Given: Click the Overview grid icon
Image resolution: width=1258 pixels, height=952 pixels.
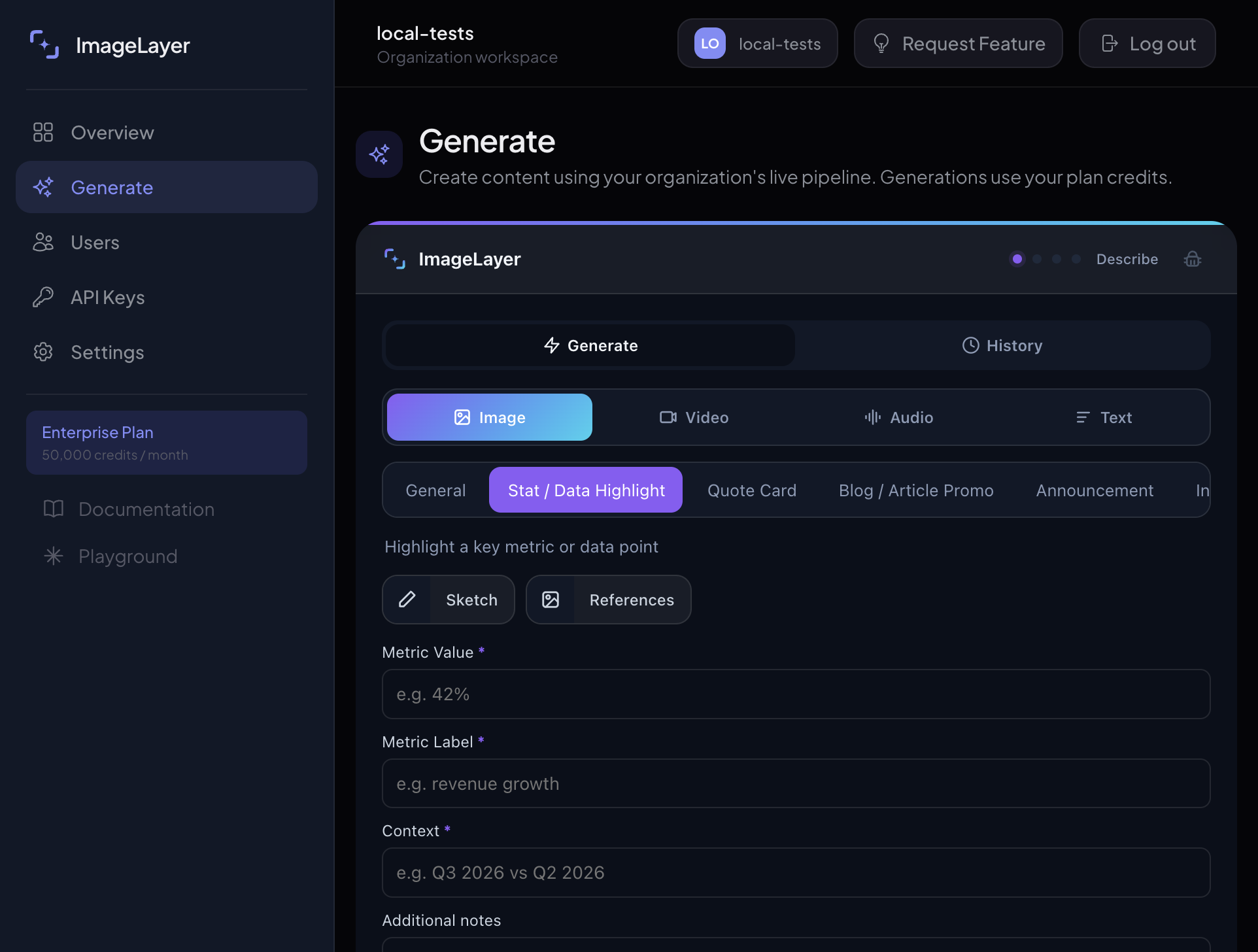Looking at the screenshot, I should 43,132.
